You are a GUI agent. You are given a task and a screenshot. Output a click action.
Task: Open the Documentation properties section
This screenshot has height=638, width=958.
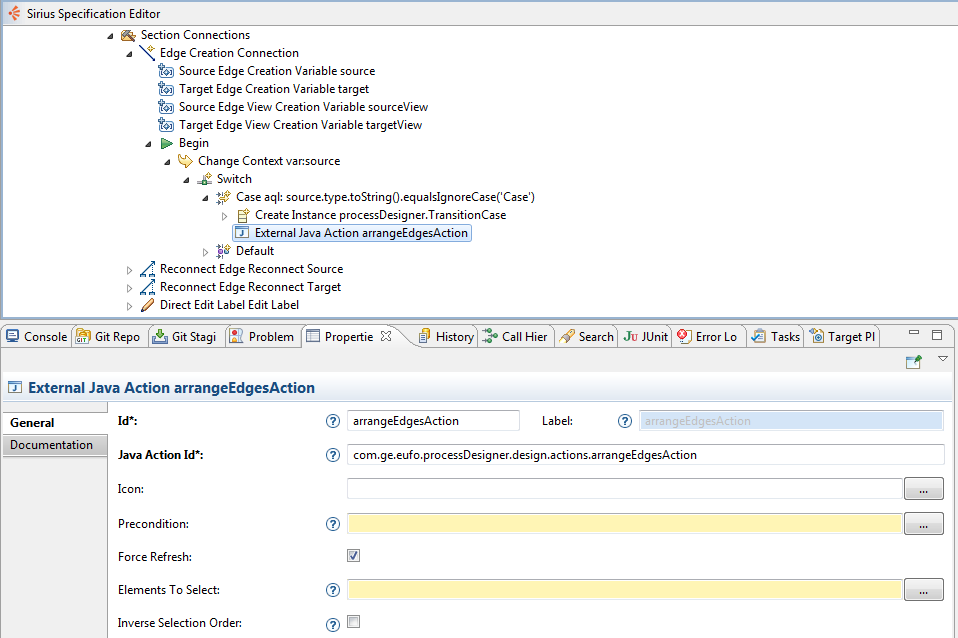[54, 445]
